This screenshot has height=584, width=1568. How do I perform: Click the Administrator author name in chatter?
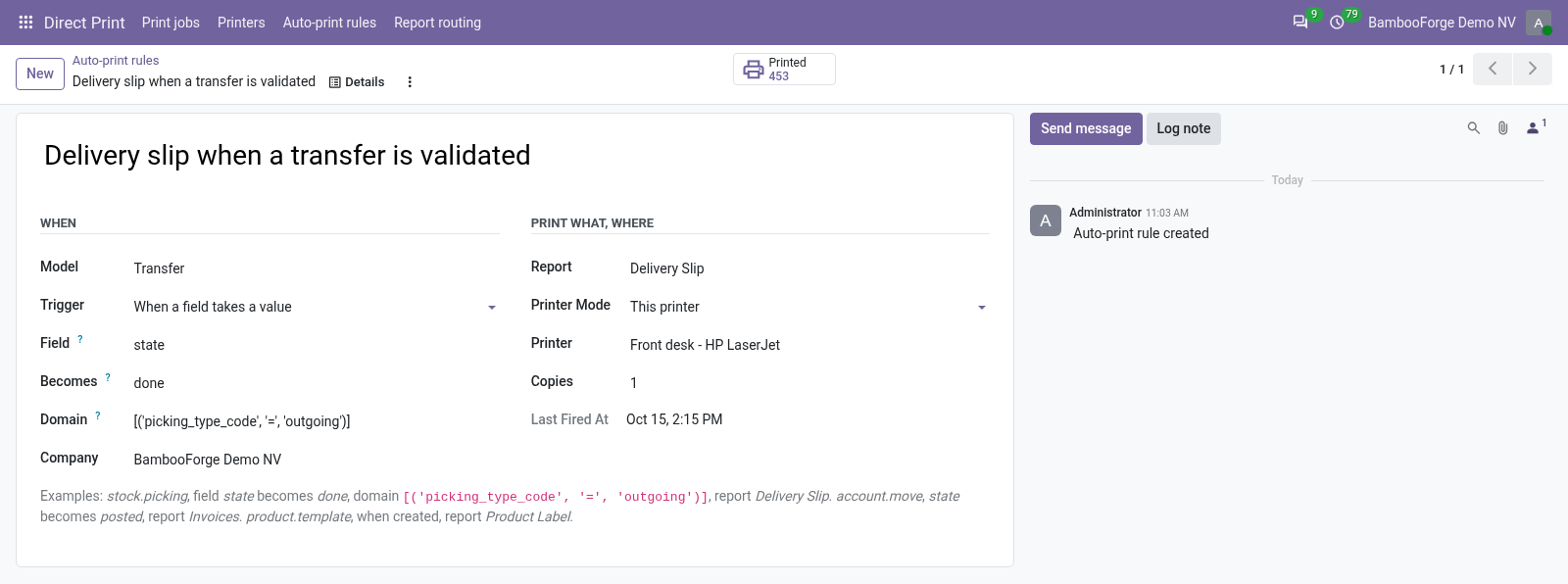1105,213
